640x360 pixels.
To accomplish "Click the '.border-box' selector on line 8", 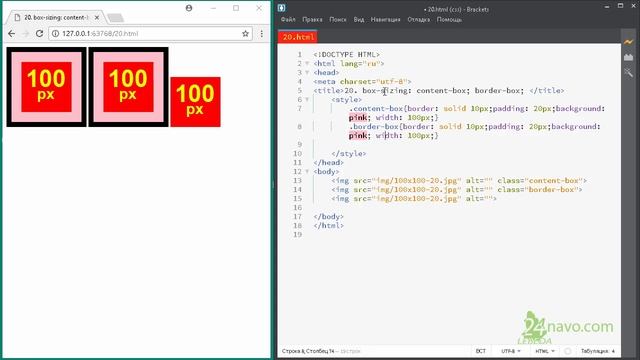I will coord(373,127).
